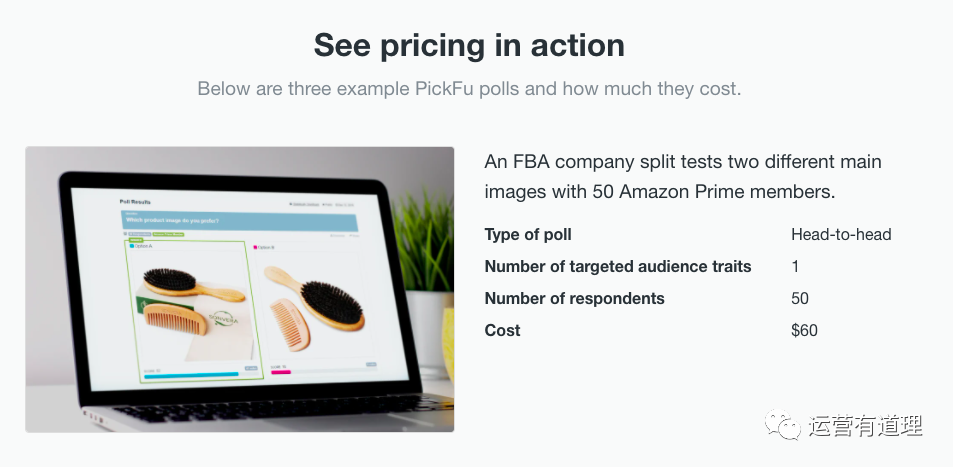Image resolution: width=953 pixels, height=467 pixels.
Task: Click the Poll Results title on laptop
Action: click(x=135, y=202)
